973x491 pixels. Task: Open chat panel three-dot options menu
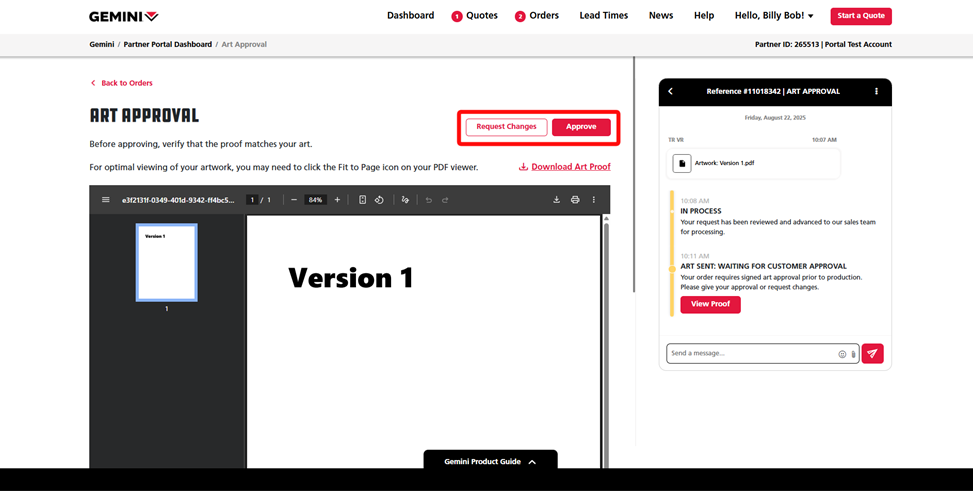[877, 92]
